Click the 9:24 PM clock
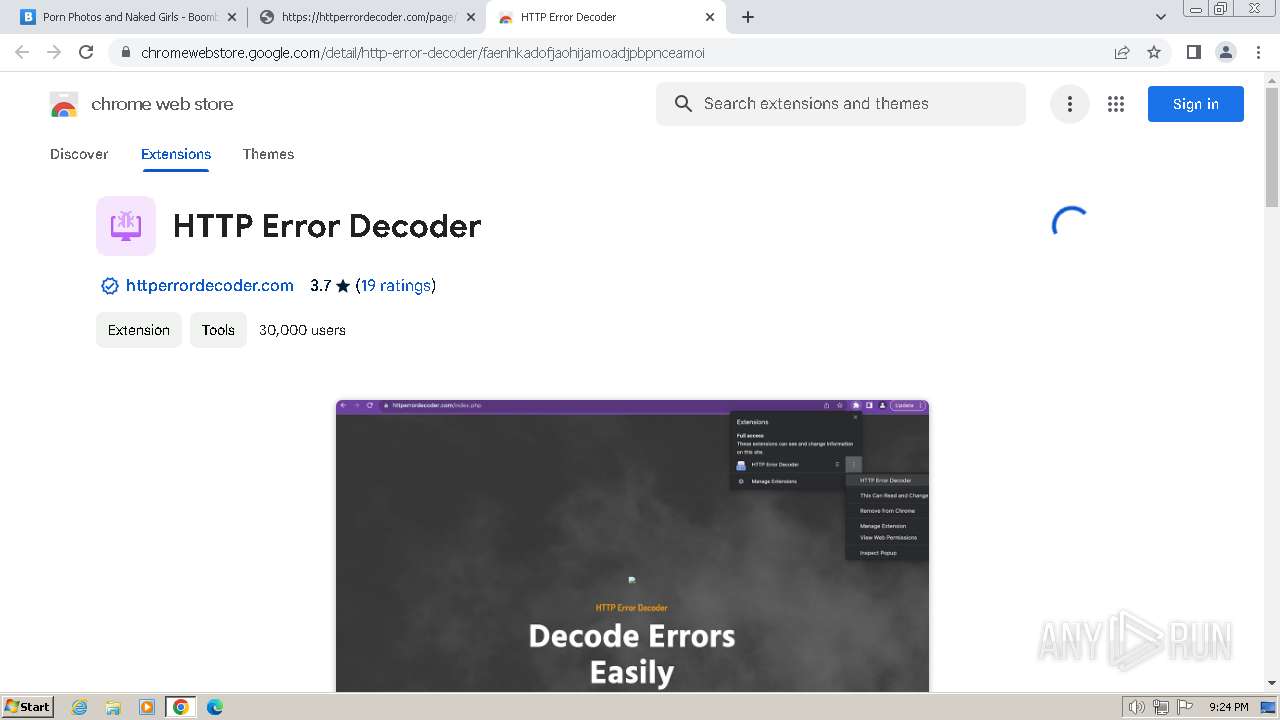 tap(1228, 707)
